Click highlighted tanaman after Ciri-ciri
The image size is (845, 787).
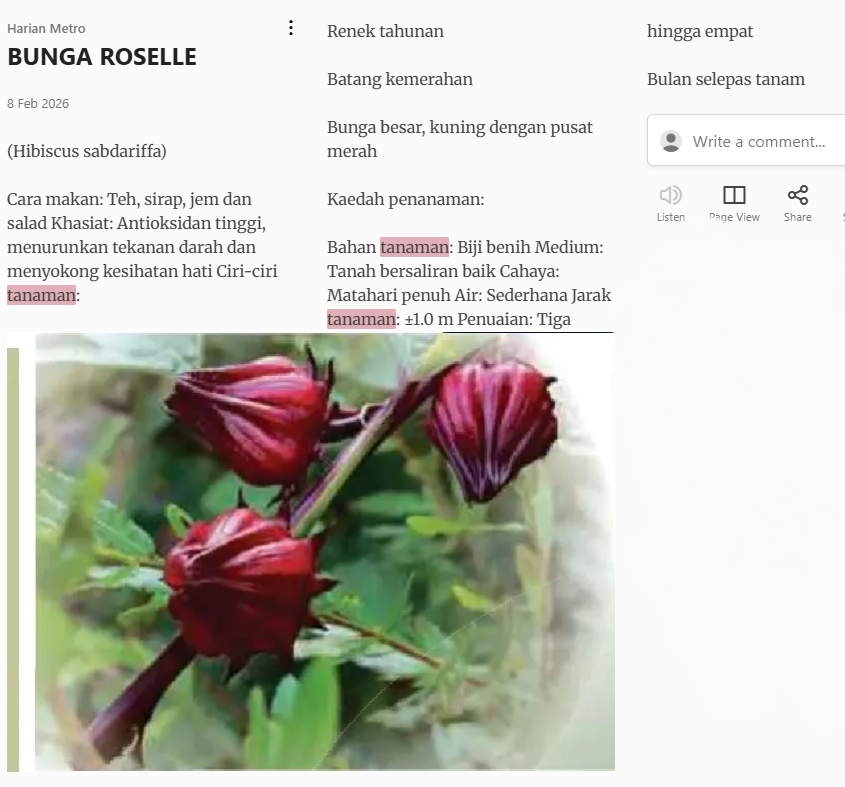pyautogui.click(x=41, y=295)
